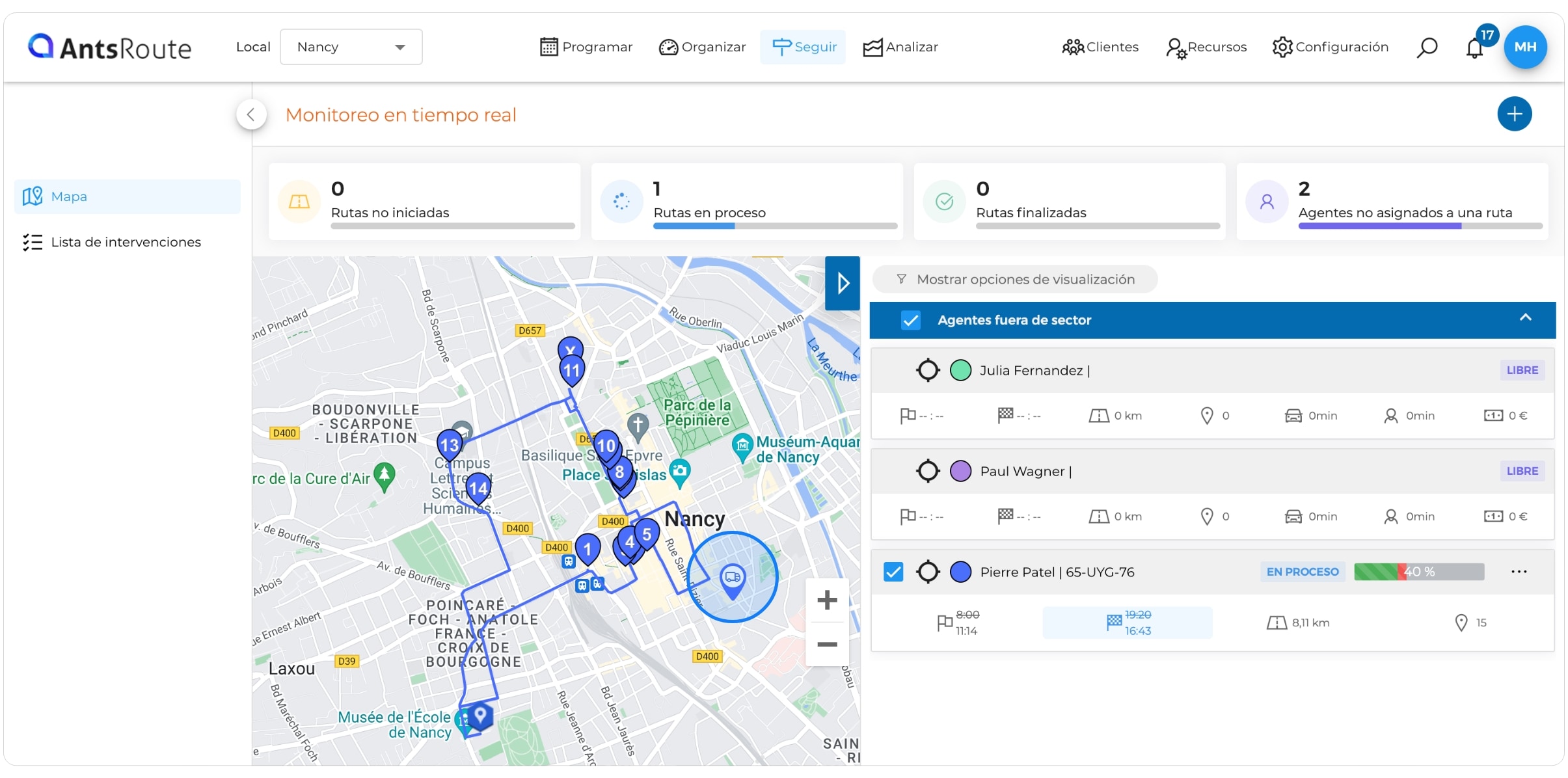1568x778 pixels.
Task: Locate Pierre Patel with the target icon
Action: click(928, 572)
